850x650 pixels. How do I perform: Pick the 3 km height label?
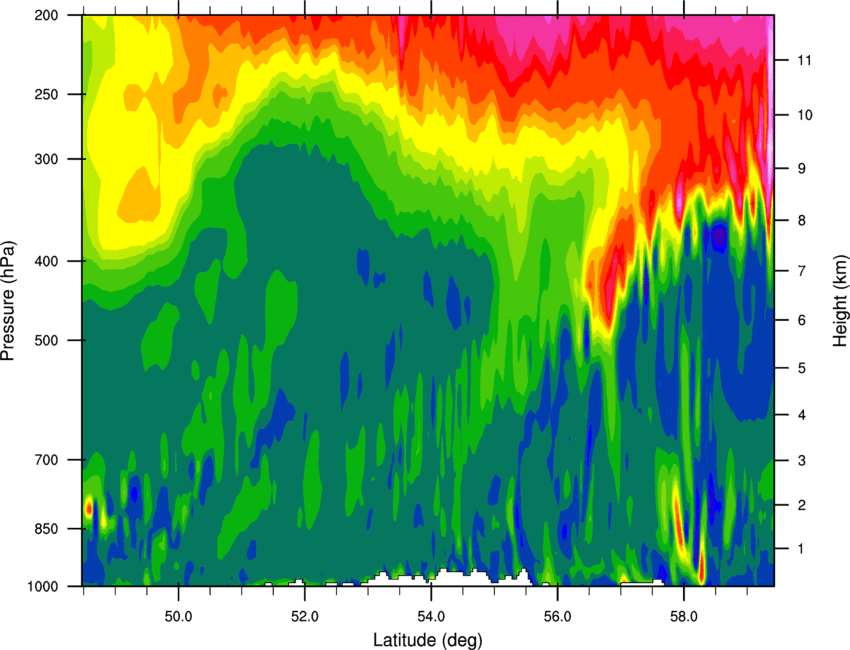(801, 460)
